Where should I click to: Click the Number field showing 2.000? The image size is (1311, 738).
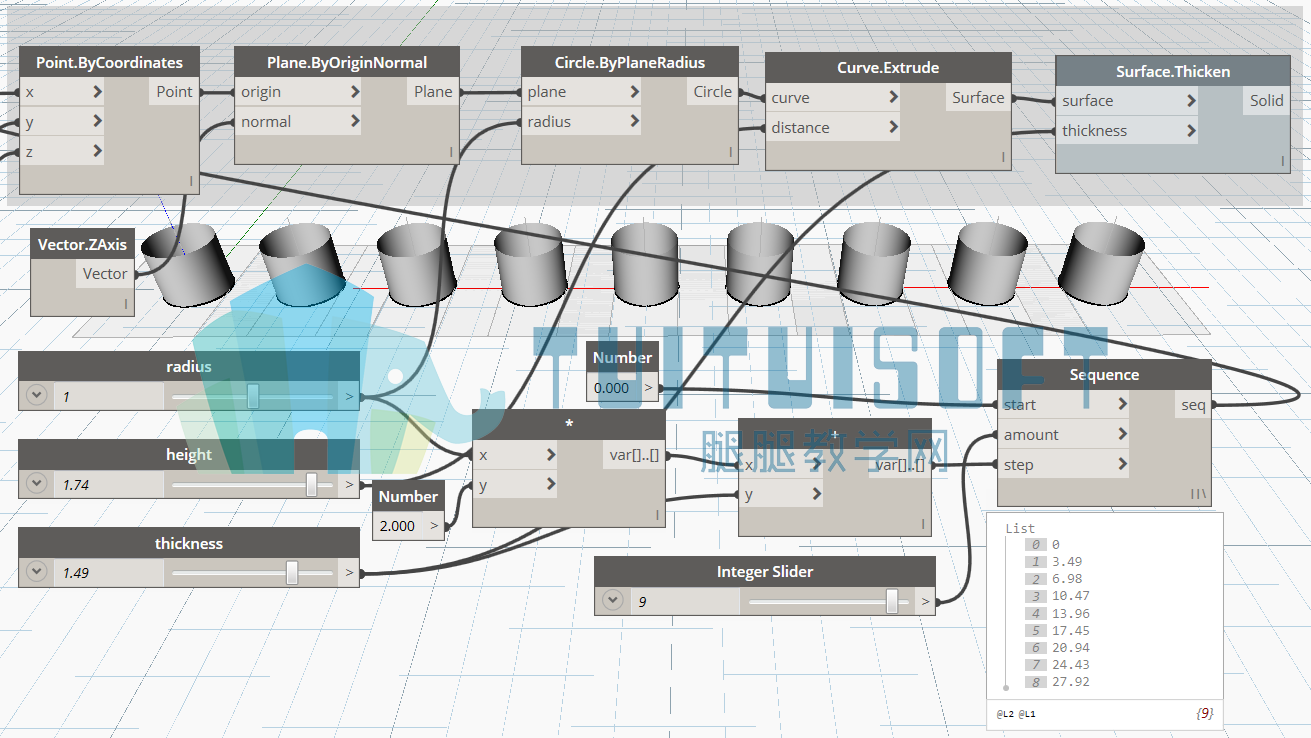click(399, 526)
